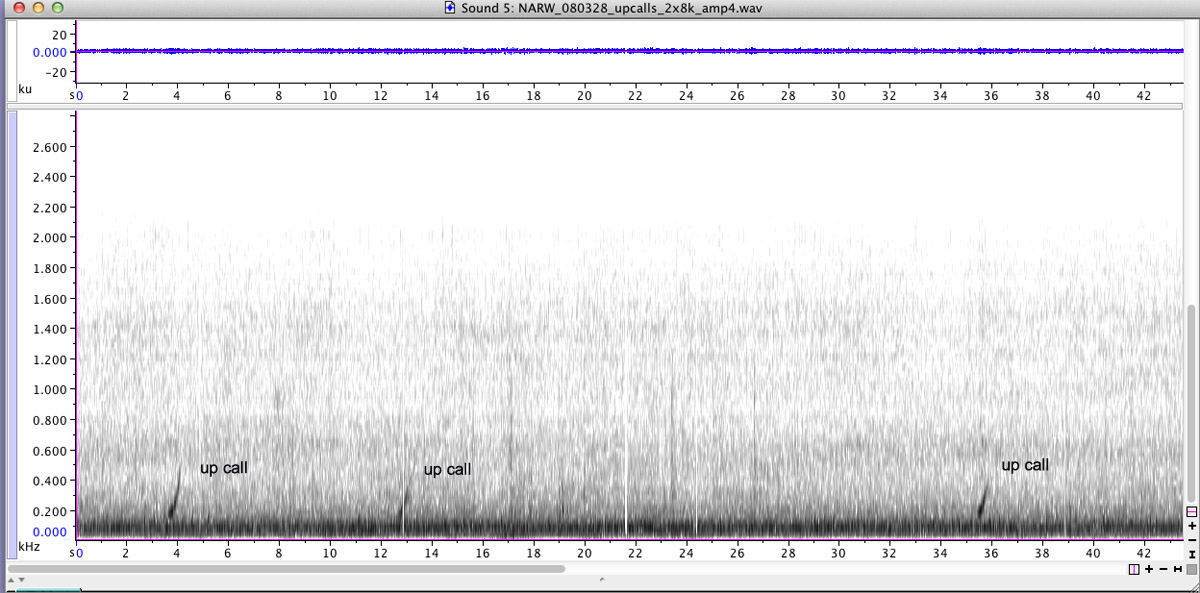Image resolution: width=1200 pixels, height=593 pixels.
Task: Click the vertical center position icon
Action: pos(1192,512)
